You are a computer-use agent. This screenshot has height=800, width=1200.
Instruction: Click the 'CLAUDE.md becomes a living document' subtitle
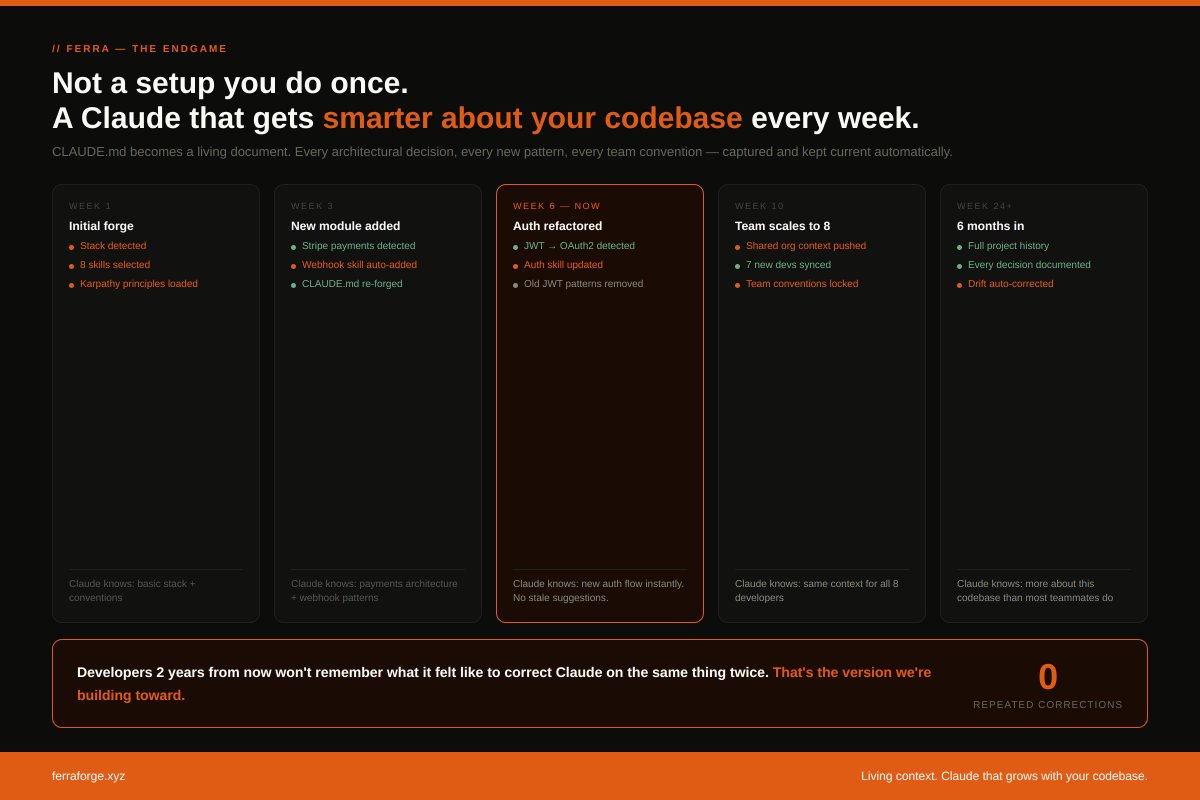[502, 152]
